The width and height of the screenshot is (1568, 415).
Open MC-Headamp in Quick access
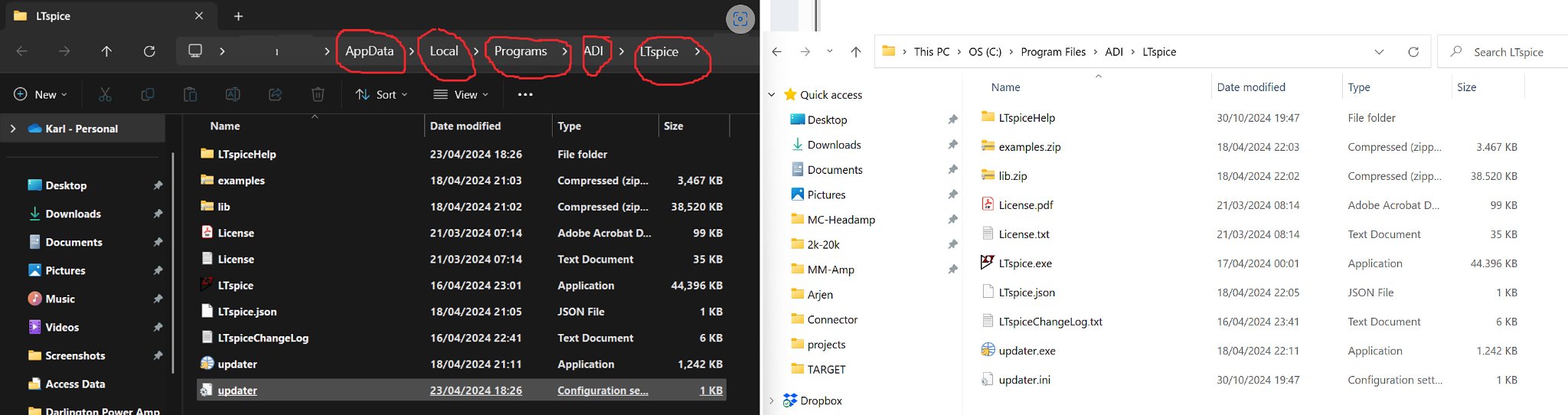(x=841, y=220)
